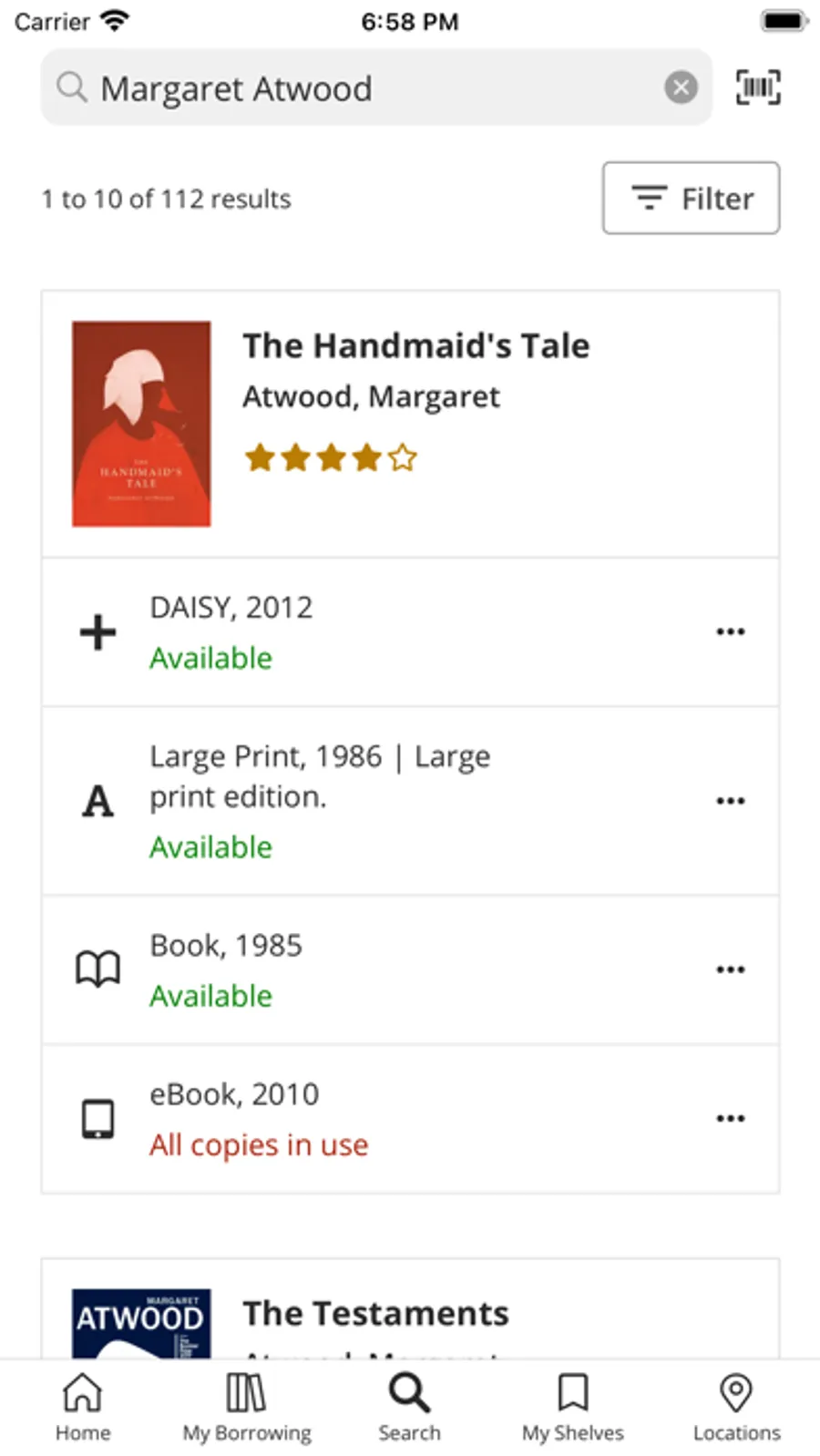Open The Handmaid's Tale cover thumbnail
The width and height of the screenshot is (820, 1456).
[x=141, y=424]
